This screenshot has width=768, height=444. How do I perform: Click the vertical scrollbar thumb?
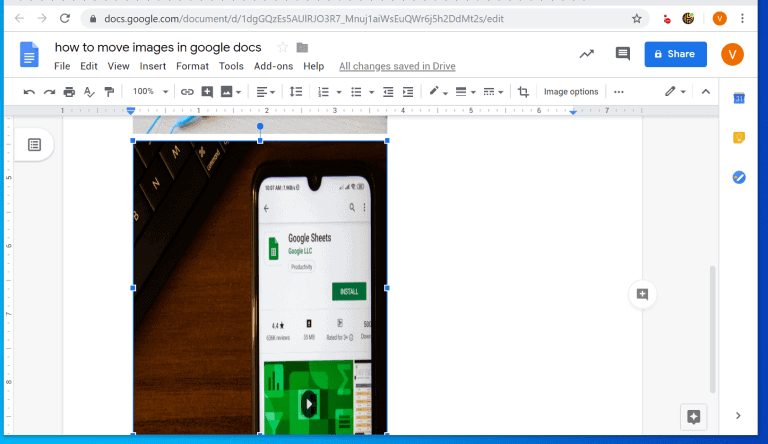[713, 329]
